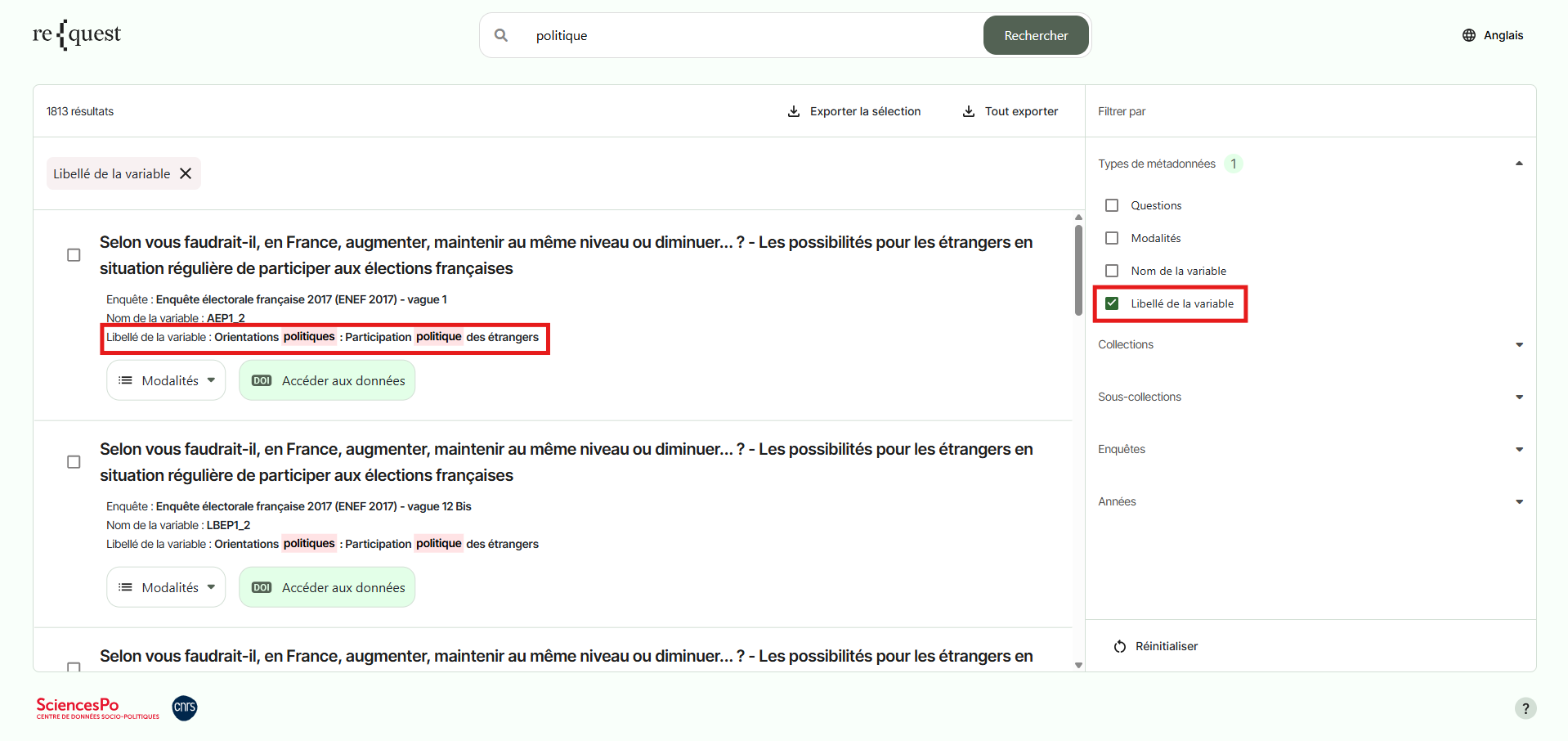
Task: Enable the Modalités filter checkbox
Action: (1111, 238)
